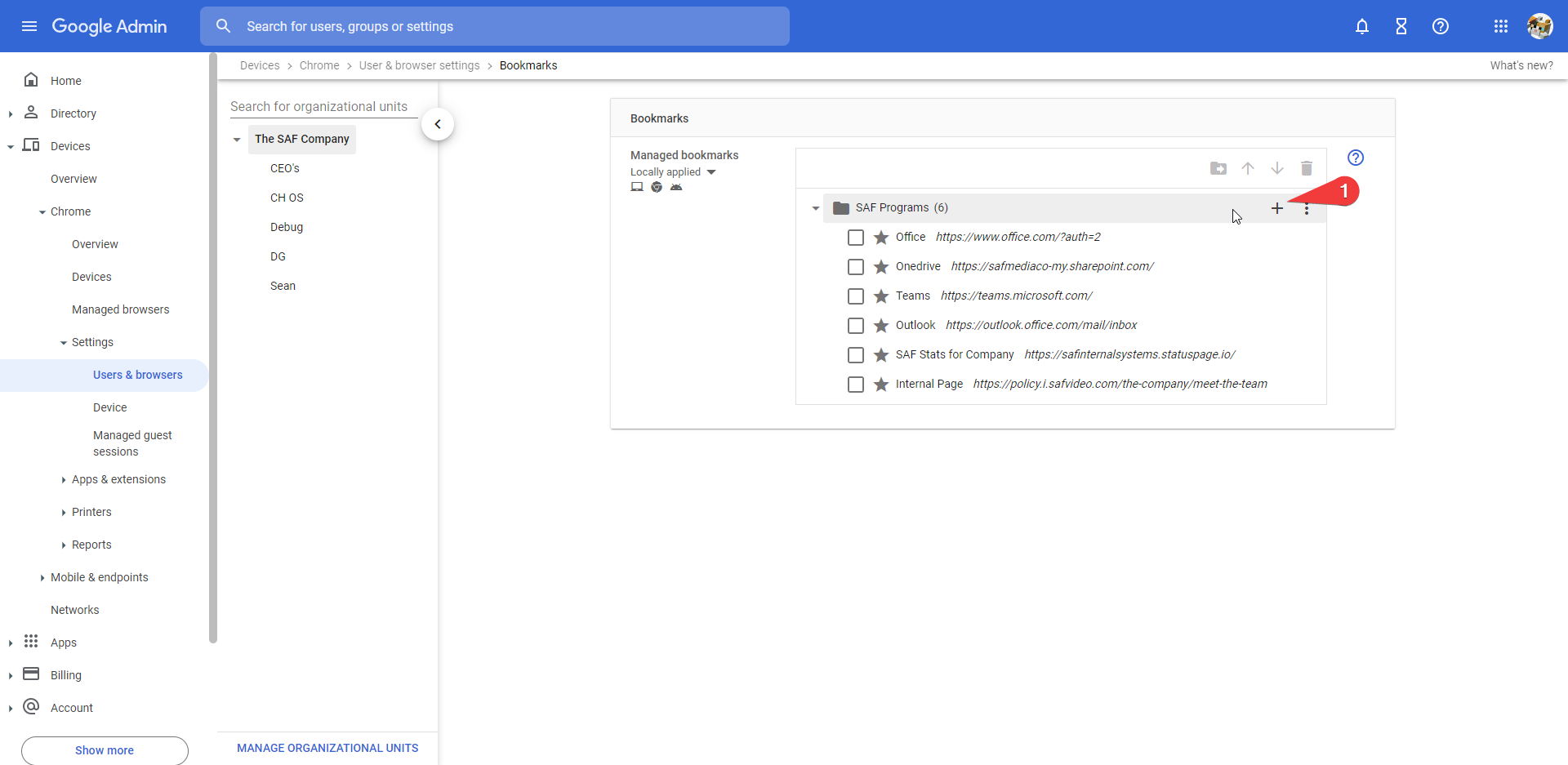Go to Device settings in sidebar
This screenshot has height=765, width=1568.
109,407
